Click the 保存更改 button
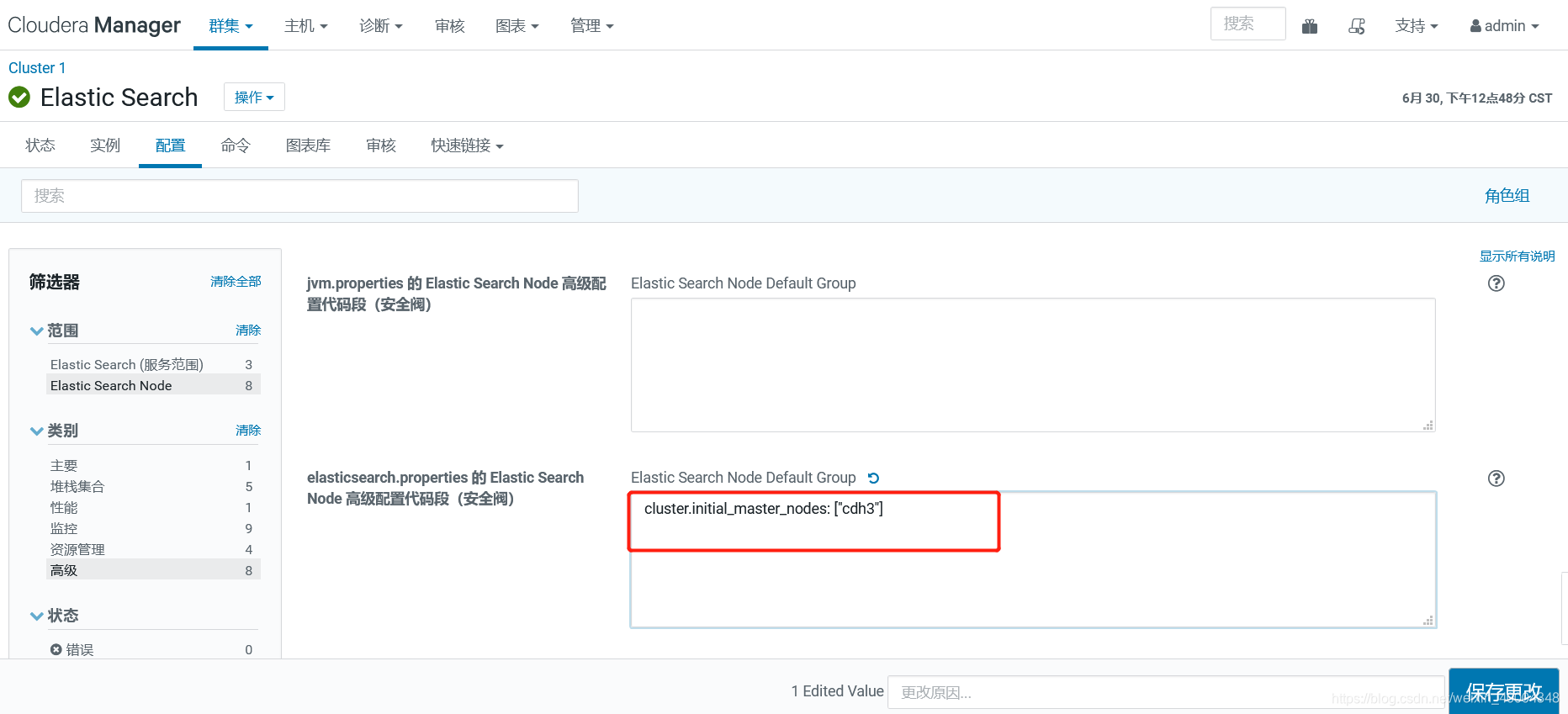Image resolution: width=1568 pixels, height=714 pixels. (x=1504, y=691)
